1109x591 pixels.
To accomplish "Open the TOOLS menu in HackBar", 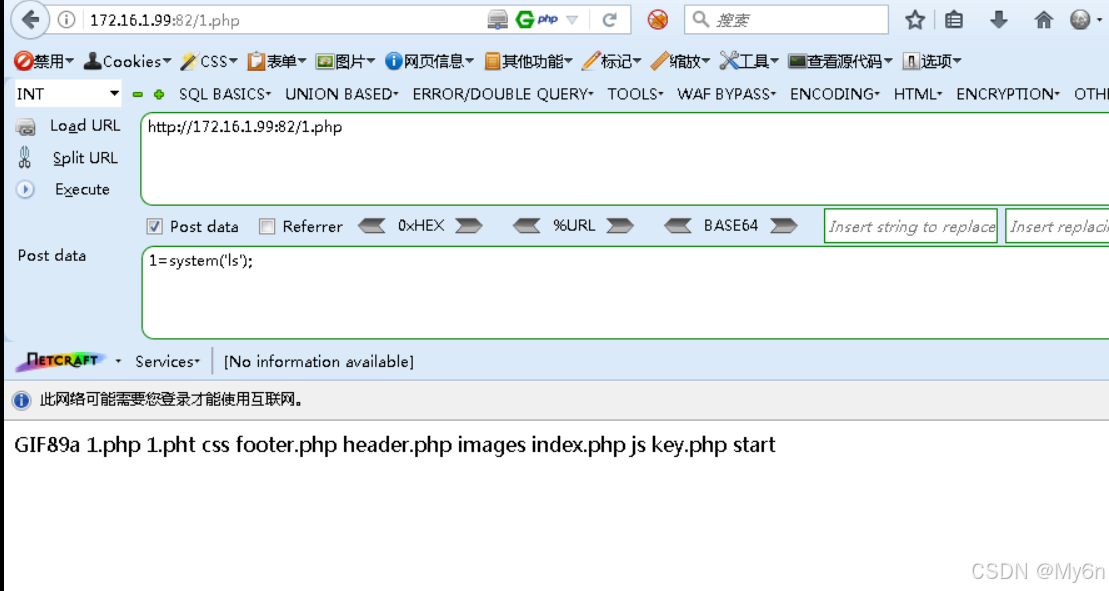I will pos(635,94).
